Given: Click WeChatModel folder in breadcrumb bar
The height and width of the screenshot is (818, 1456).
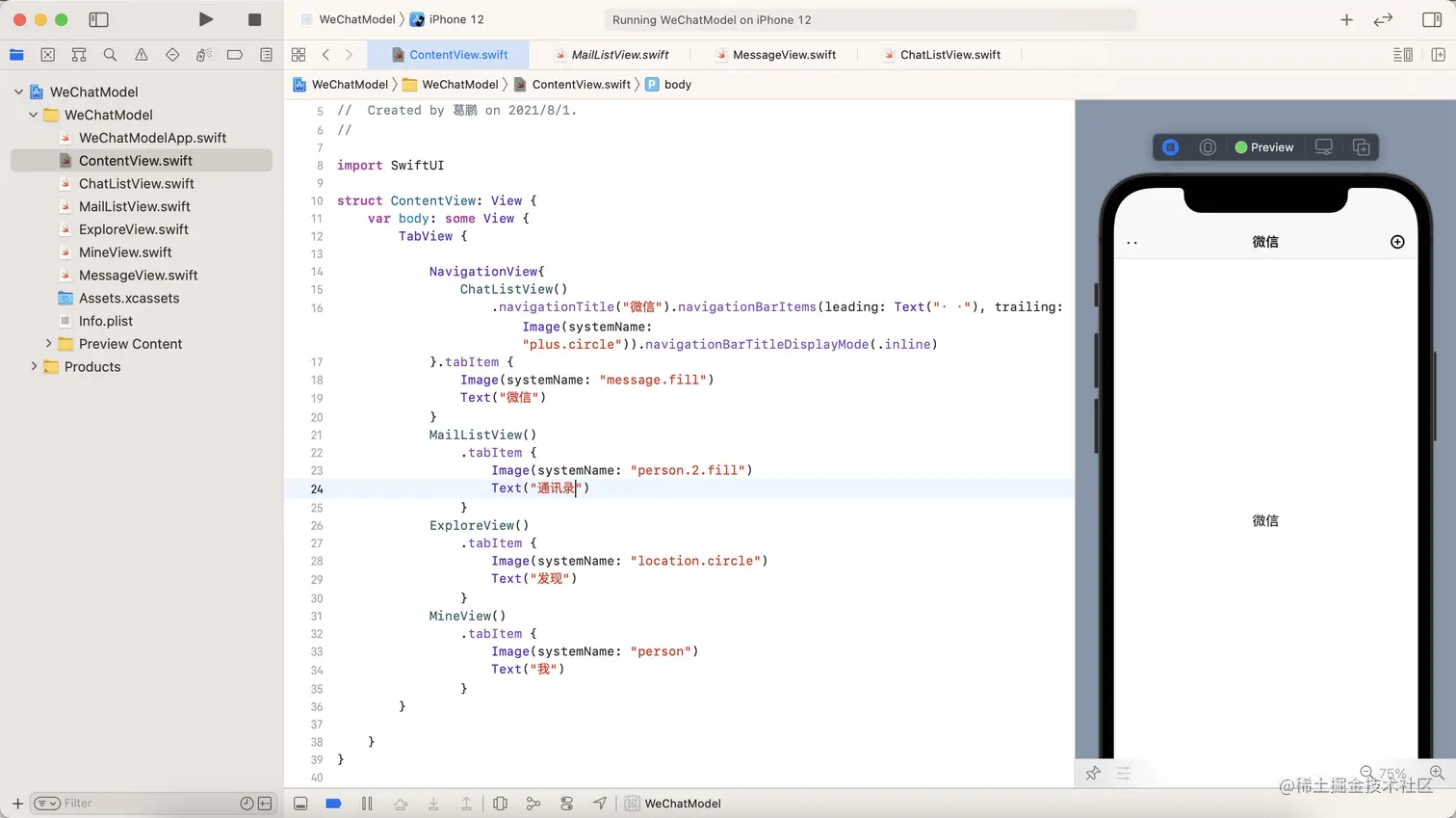Looking at the screenshot, I should point(451,85).
